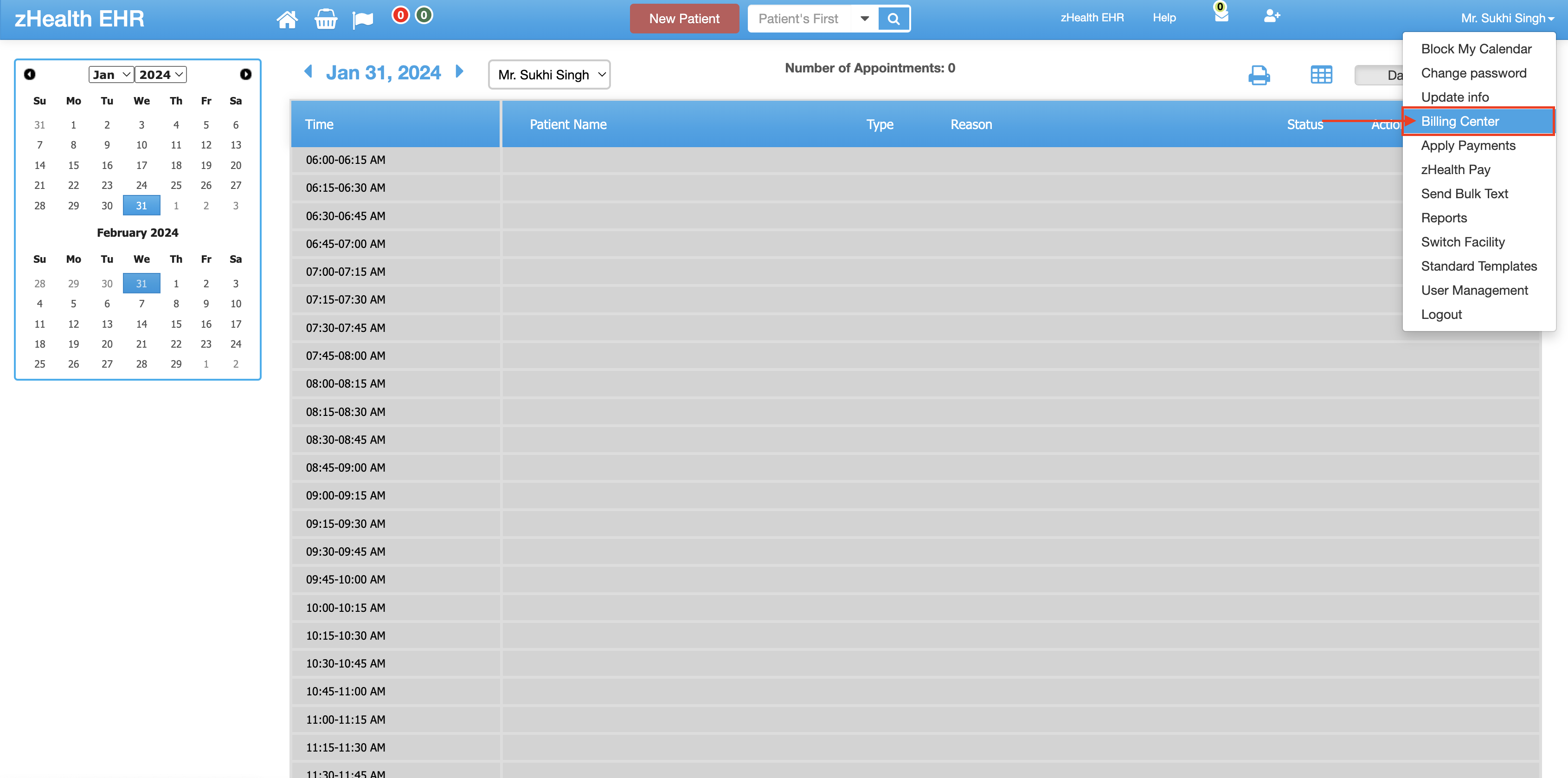Click the 10:45-11:00 AM time slot
The height and width of the screenshot is (778, 1568).
click(395, 692)
